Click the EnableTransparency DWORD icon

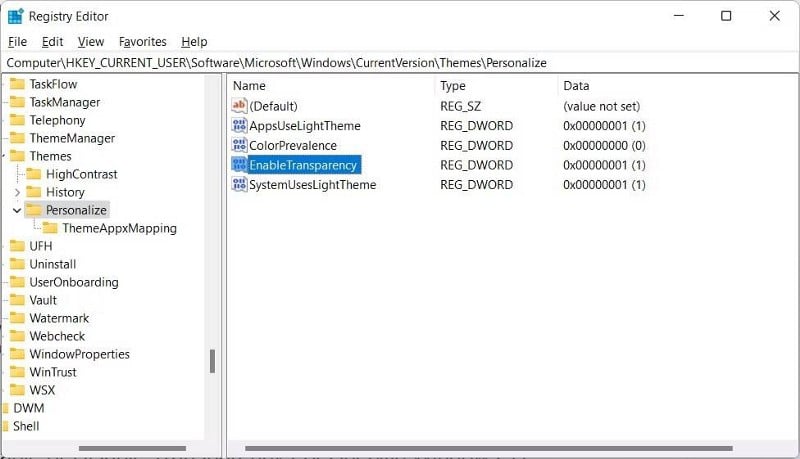point(239,165)
